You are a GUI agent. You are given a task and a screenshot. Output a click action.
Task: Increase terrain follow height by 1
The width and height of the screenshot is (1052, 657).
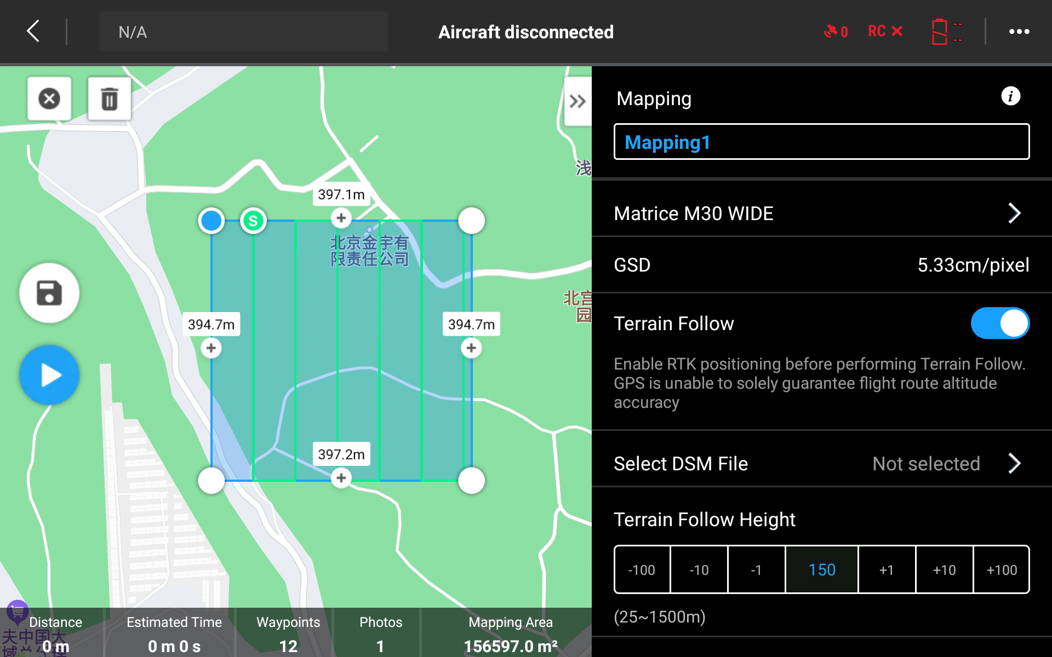point(886,570)
